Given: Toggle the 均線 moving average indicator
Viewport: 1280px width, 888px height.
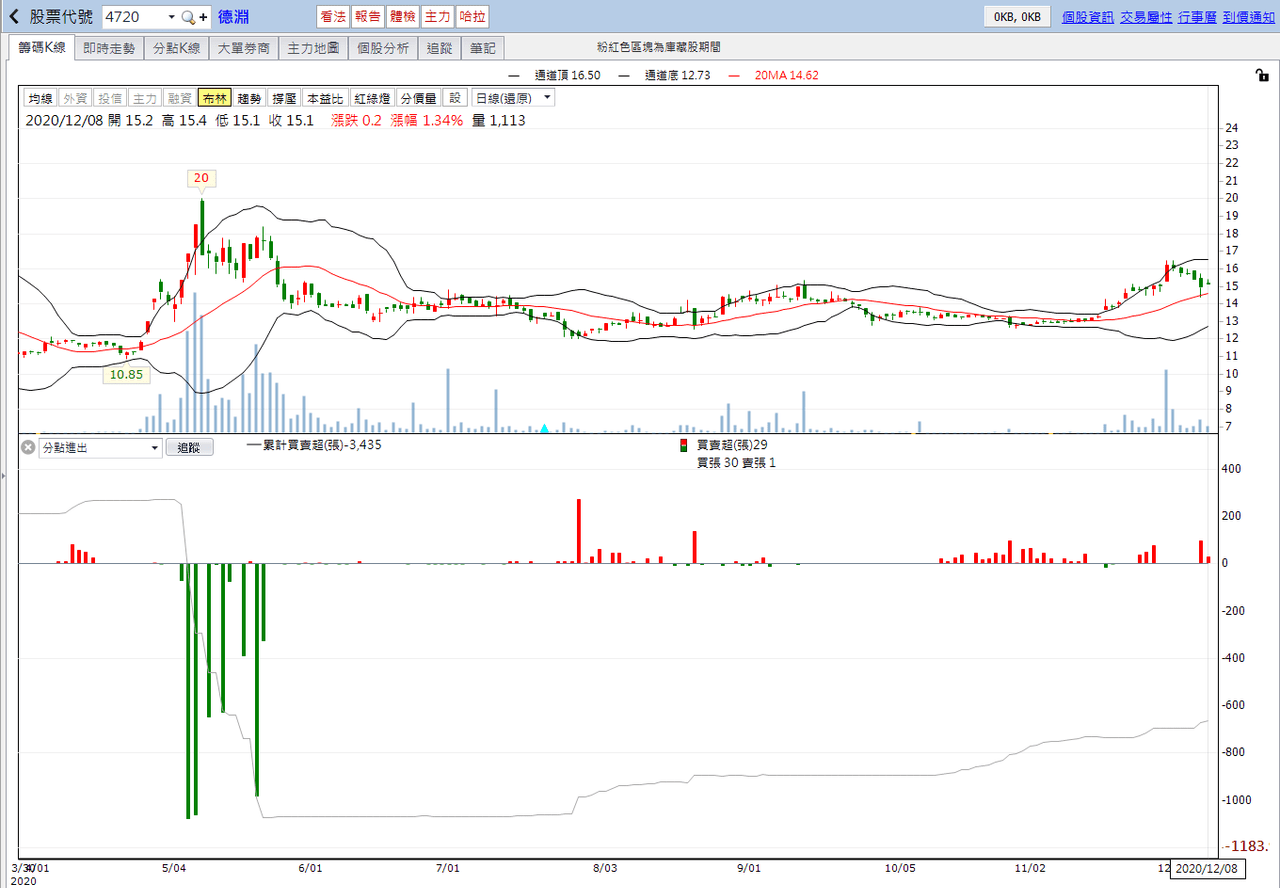Looking at the screenshot, I should [40, 98].
